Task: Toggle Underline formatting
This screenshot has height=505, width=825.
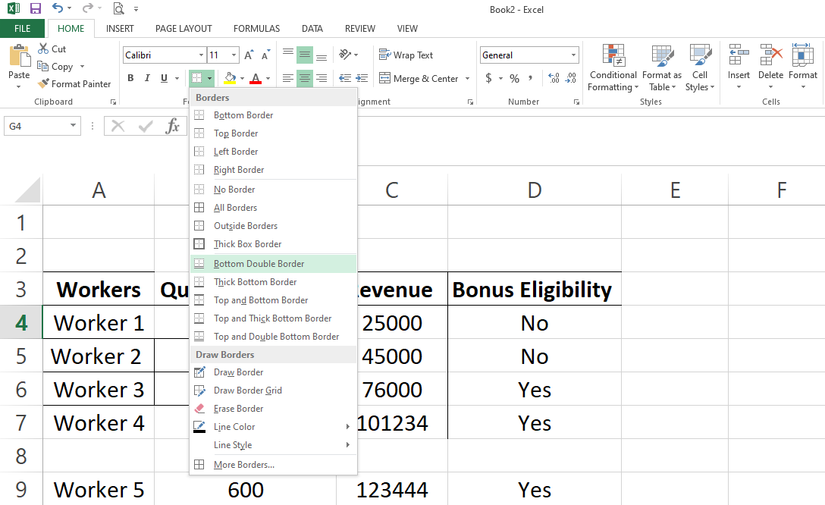Action: pyautogui.click(x=164, y=78)
